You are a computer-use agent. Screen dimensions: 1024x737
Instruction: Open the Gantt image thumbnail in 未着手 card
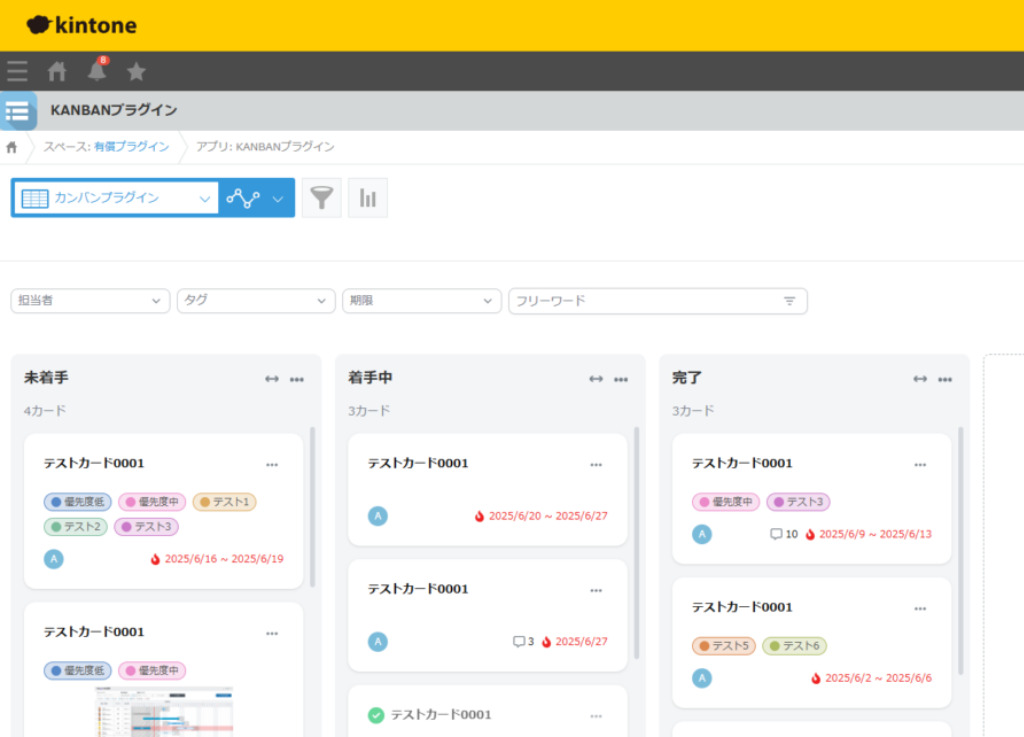point(164,712)
